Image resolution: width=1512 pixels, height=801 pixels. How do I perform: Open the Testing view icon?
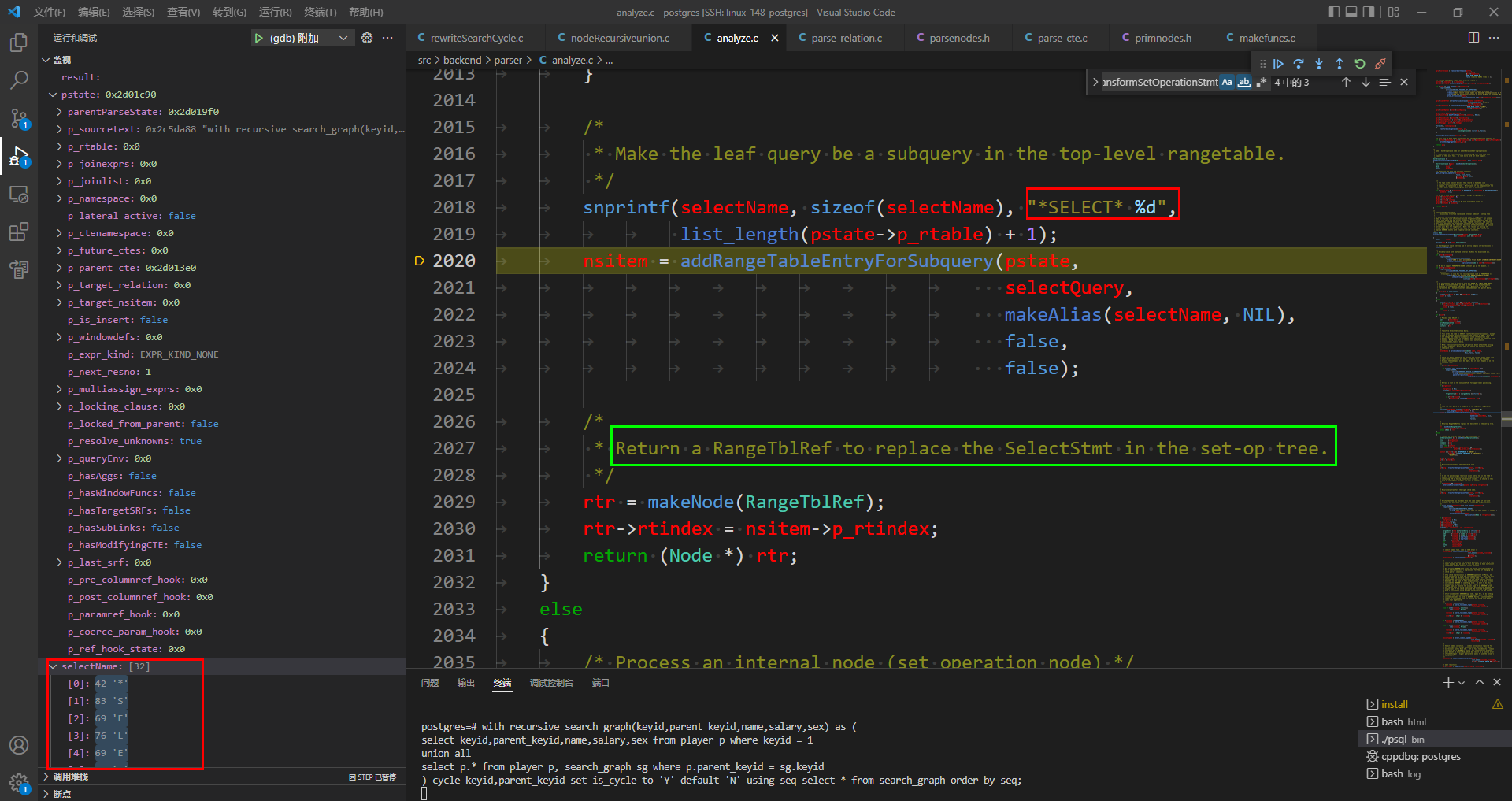coord(19,269)
